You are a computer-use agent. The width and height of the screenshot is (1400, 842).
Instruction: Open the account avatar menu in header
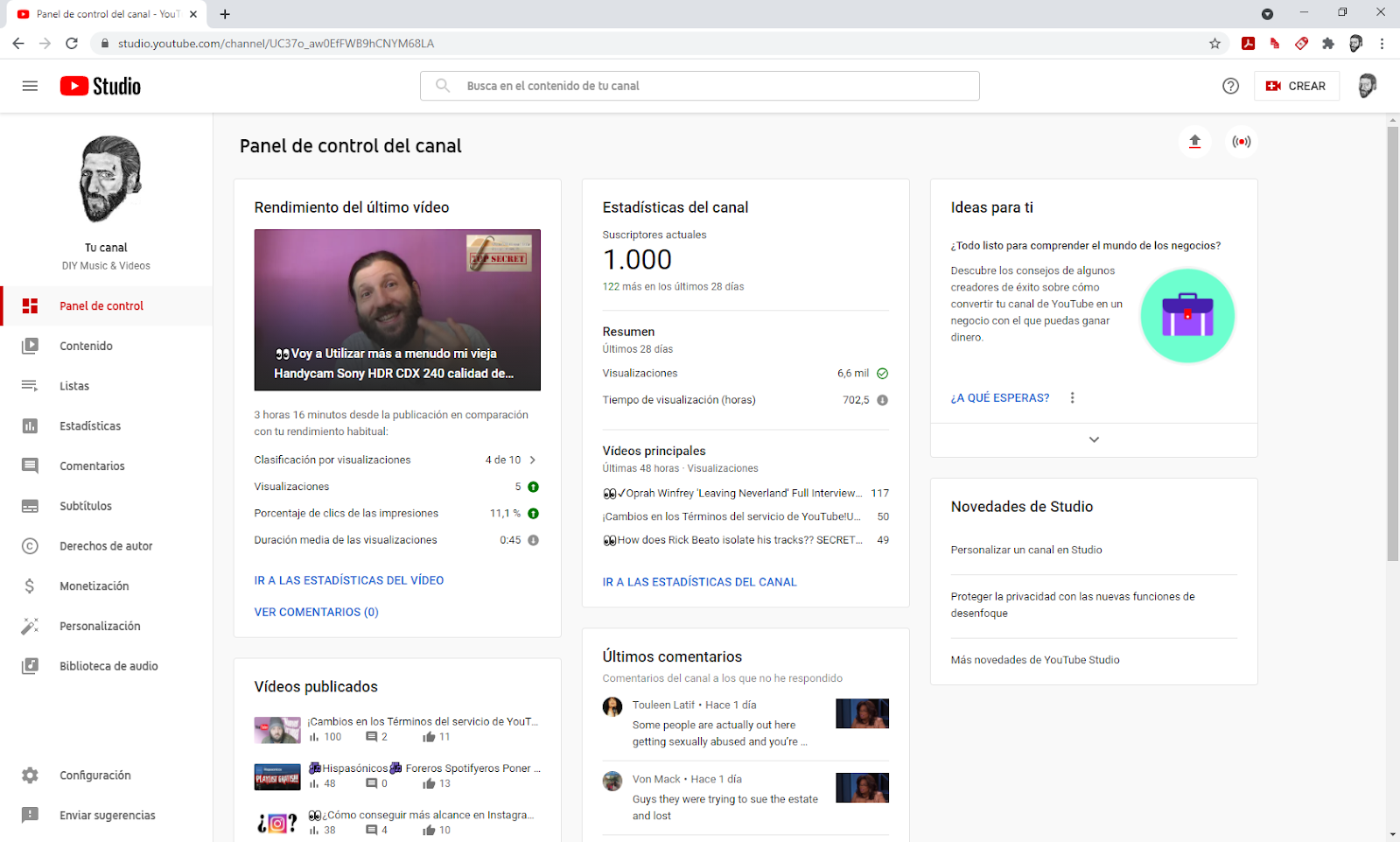coord(1367,86)
